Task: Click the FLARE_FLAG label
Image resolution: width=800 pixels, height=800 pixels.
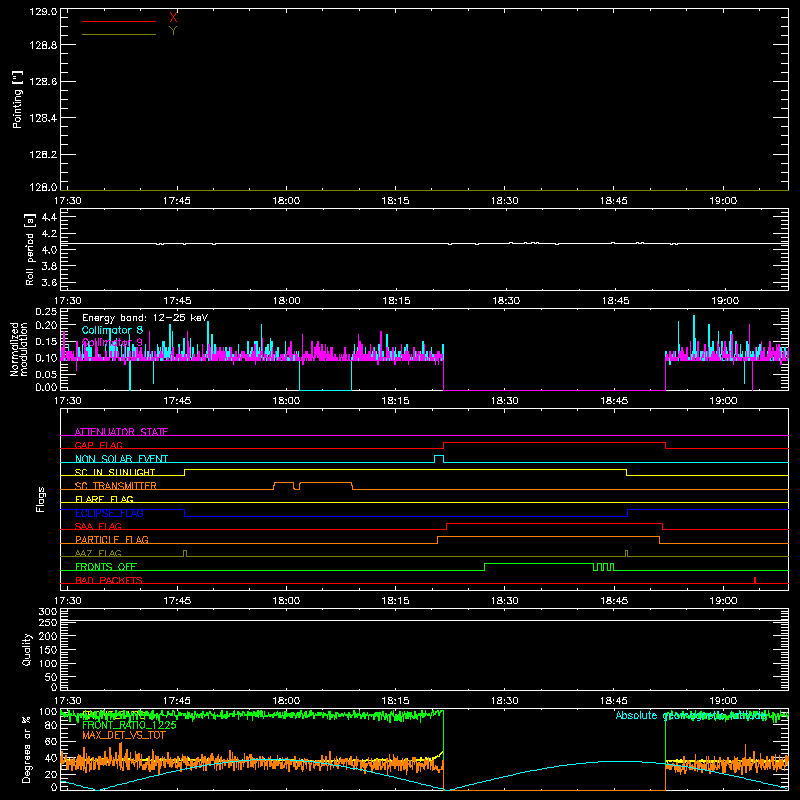Action: (x=104, y=499)
